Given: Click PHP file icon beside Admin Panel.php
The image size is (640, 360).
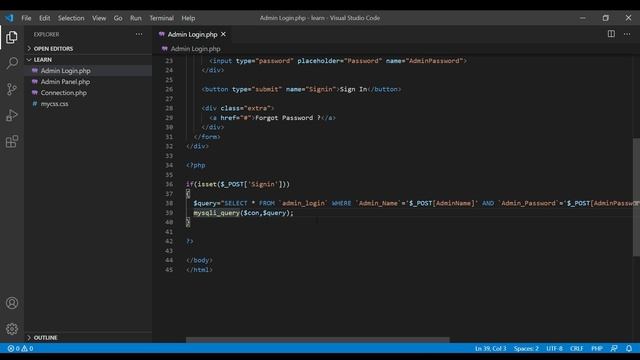Looking at the screenshot, I should click(35, 82).
